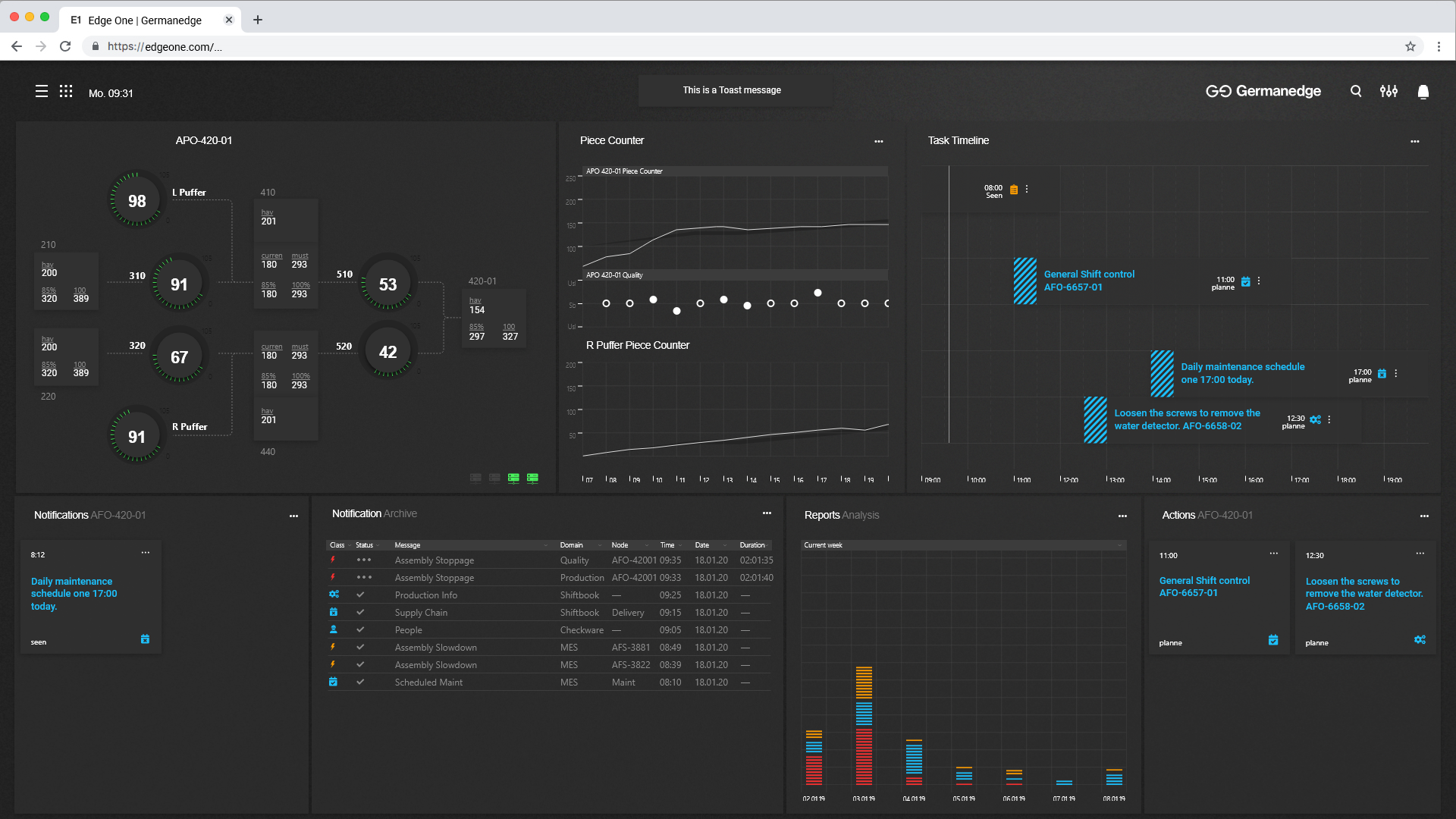Open the apps grid launcher
The image size is (1456, 819).
(66, 92)
